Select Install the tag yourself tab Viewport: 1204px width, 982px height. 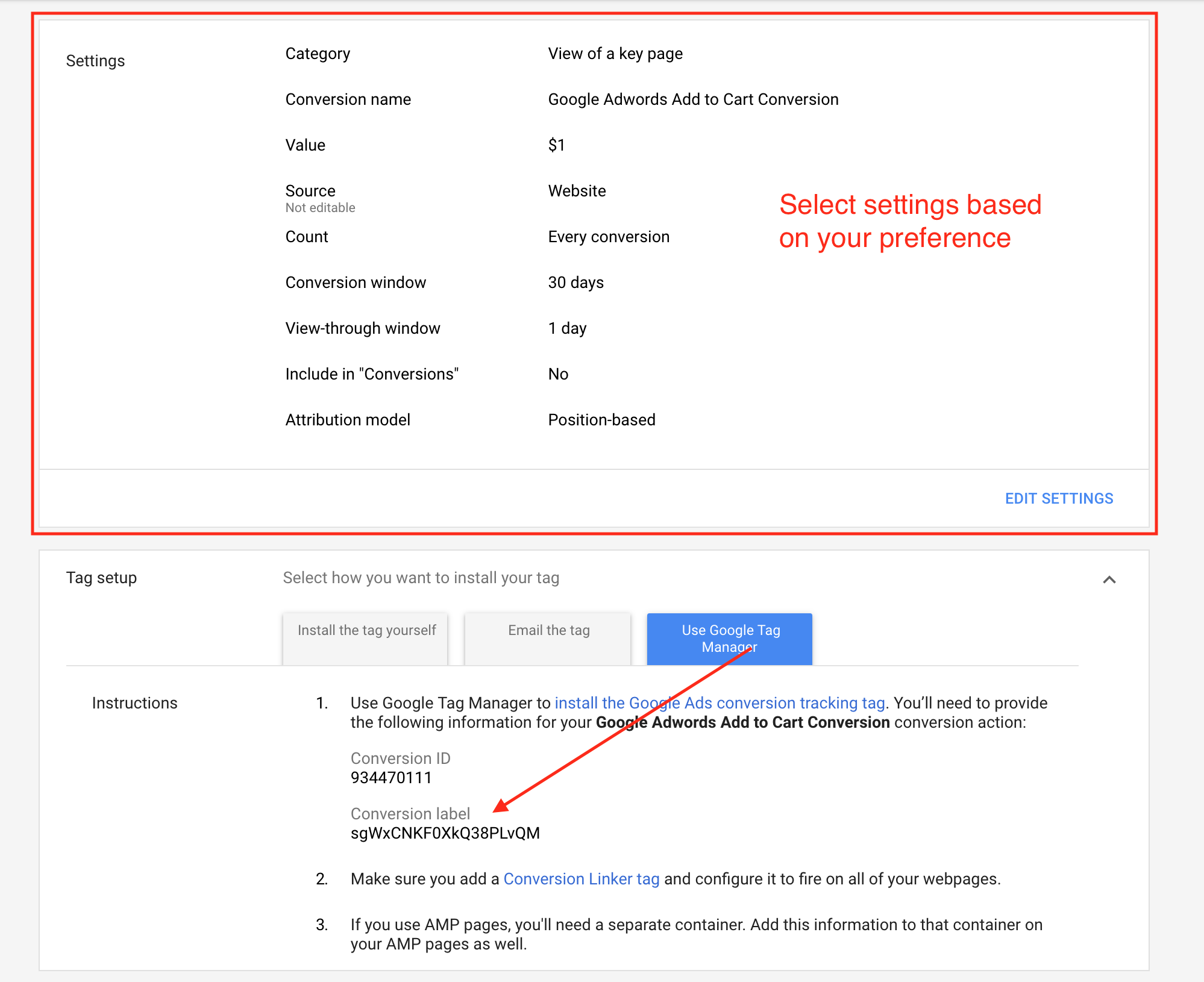tap(366, 638)
